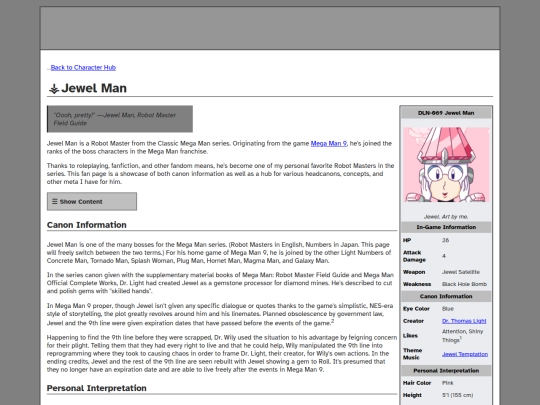Screen dimensions: 540x405
Task: Click footnote 1 superscript after Shiny Things
Action: pos(461,338)
